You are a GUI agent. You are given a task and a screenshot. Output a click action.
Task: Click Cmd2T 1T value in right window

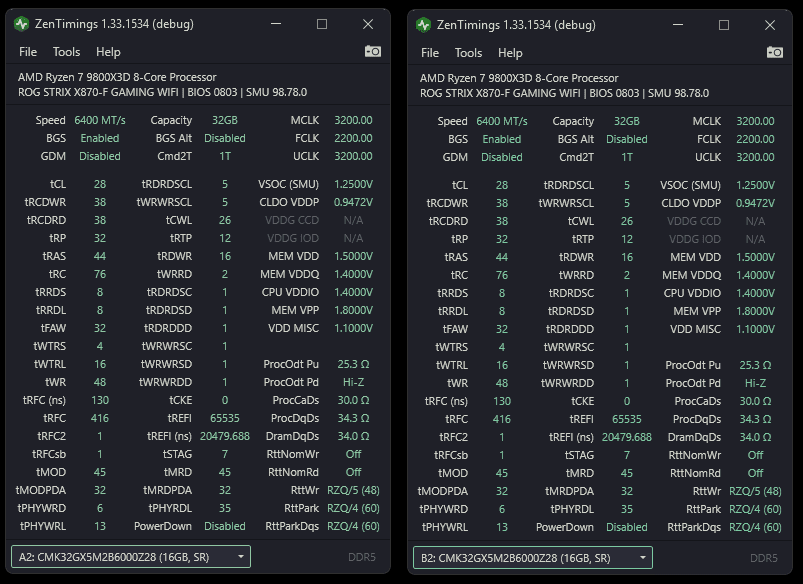coord(627,157)
